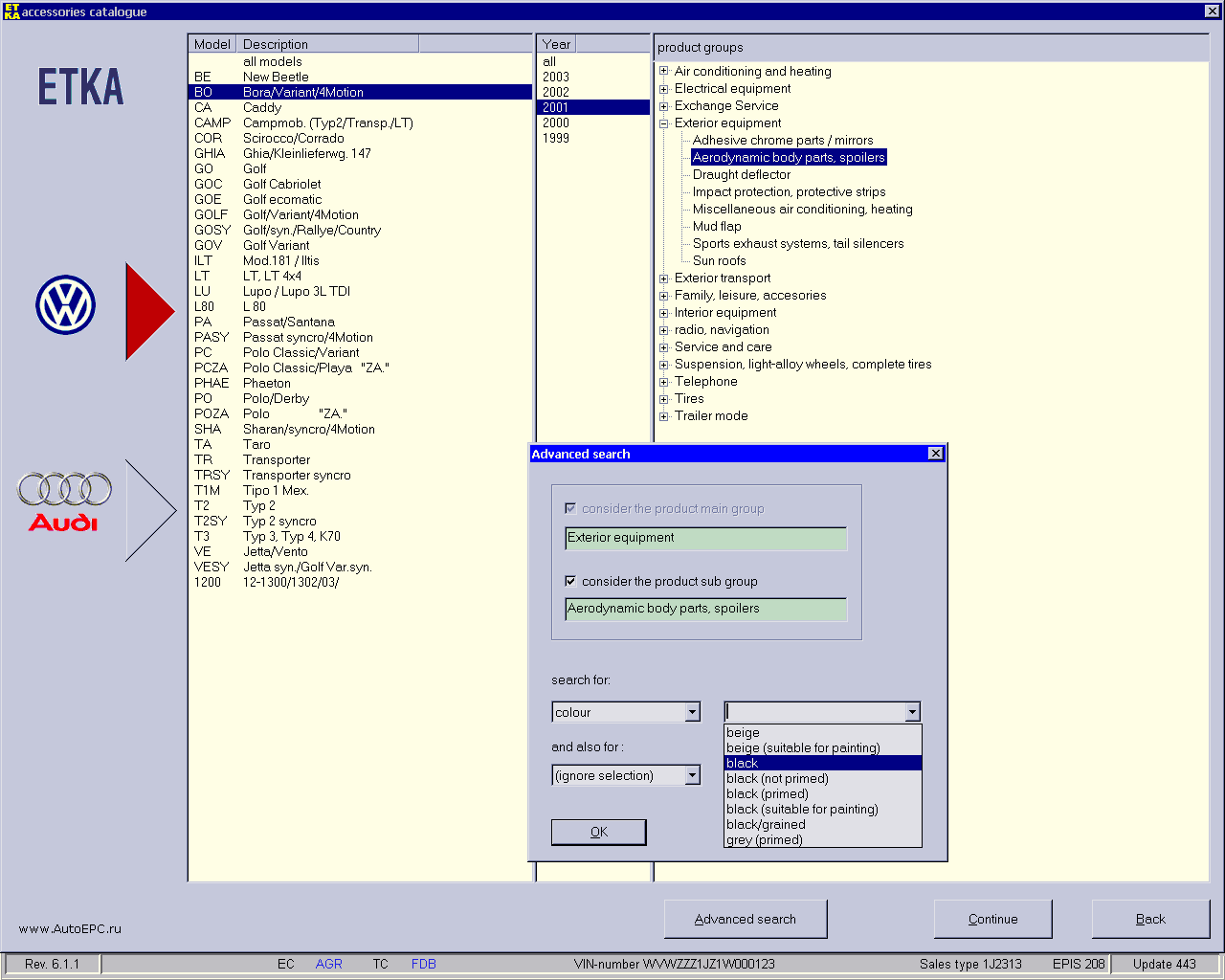Confirm with the OK button
1225x980 pixels.
(599, 832)
